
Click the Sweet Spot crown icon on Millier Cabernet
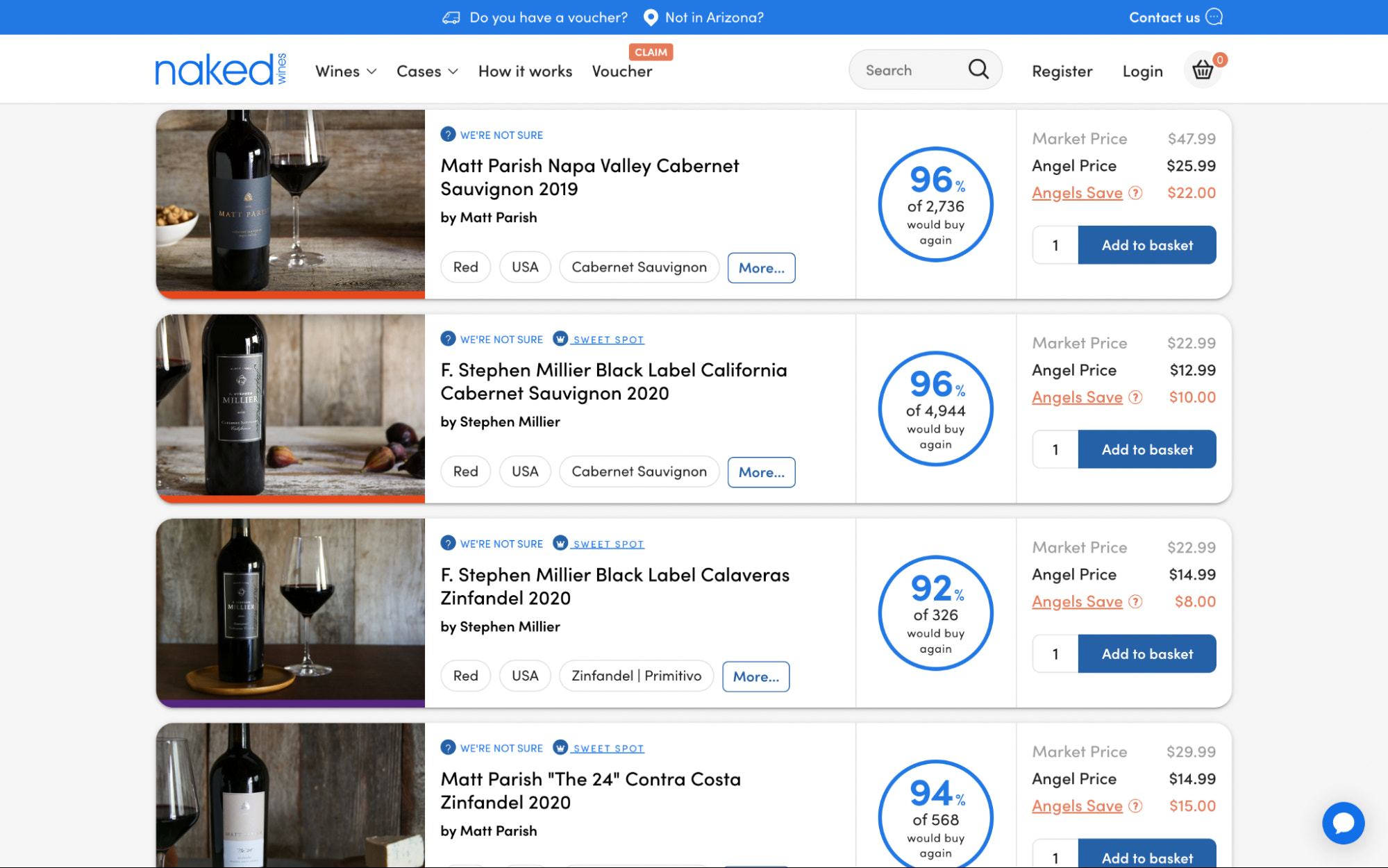click(559, 339)
